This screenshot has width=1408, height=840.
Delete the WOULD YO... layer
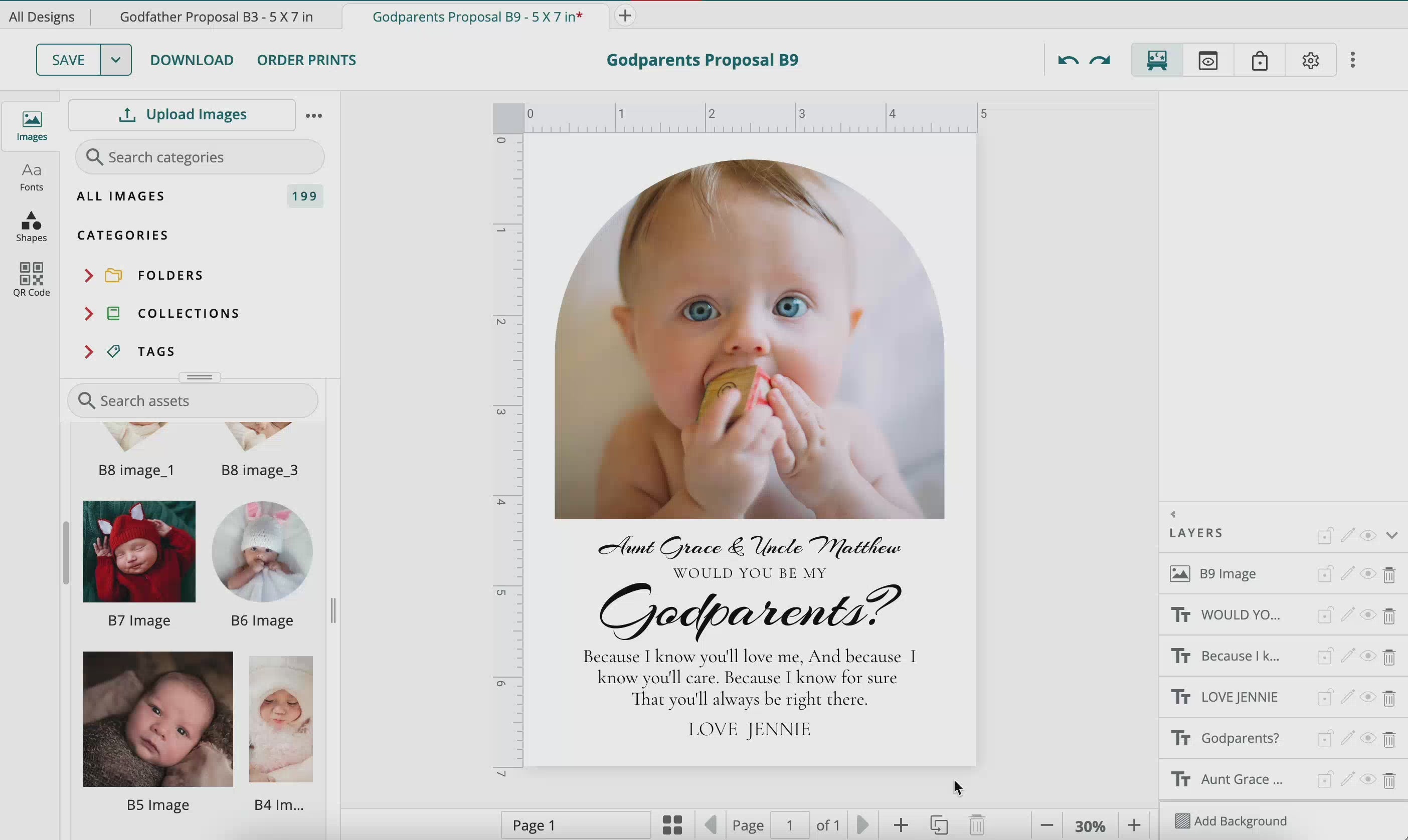point(1389,615)
